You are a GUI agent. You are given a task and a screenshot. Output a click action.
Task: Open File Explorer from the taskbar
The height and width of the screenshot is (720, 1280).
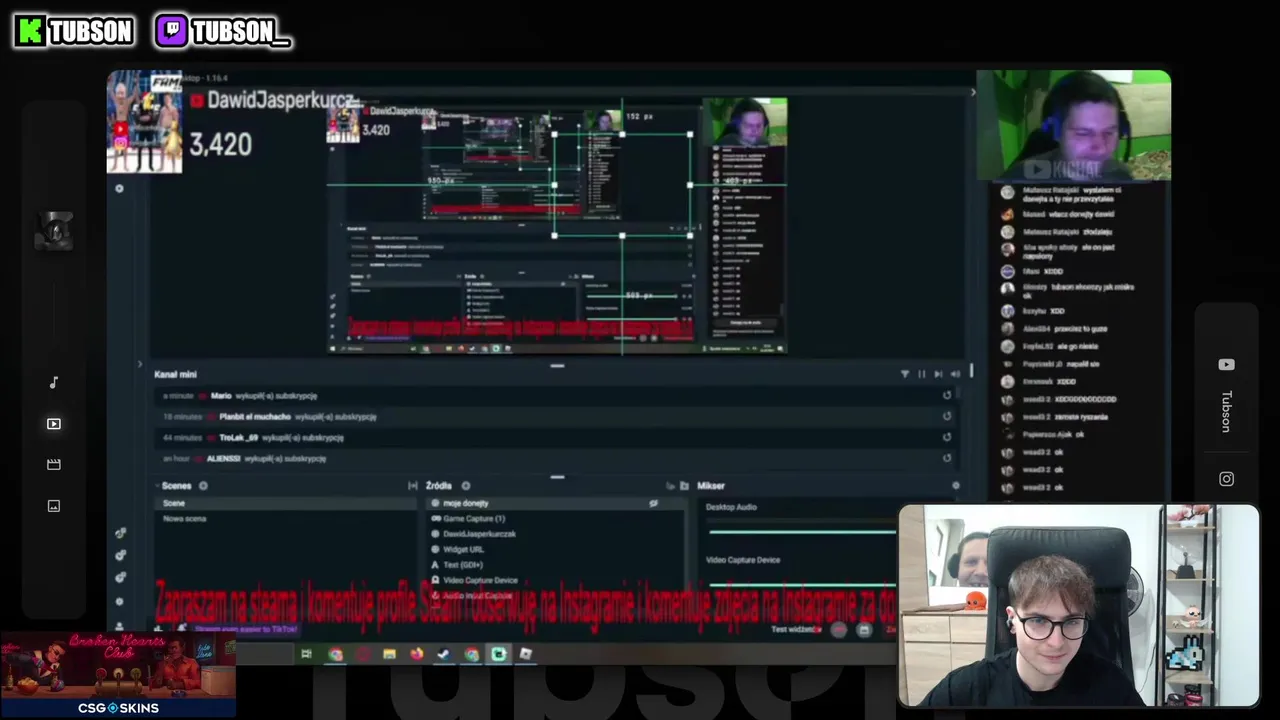coord(389,654)
